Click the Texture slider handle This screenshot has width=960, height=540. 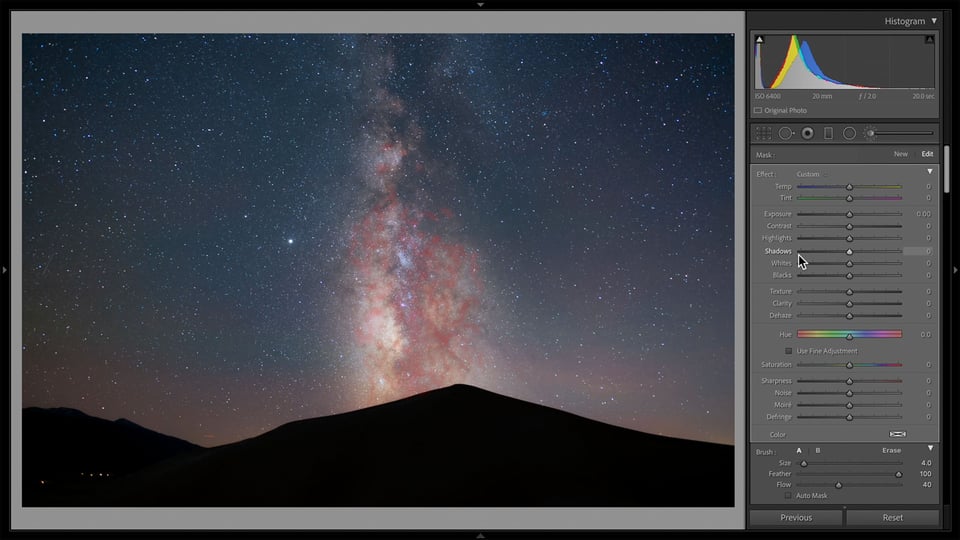(x=849, y=292)
